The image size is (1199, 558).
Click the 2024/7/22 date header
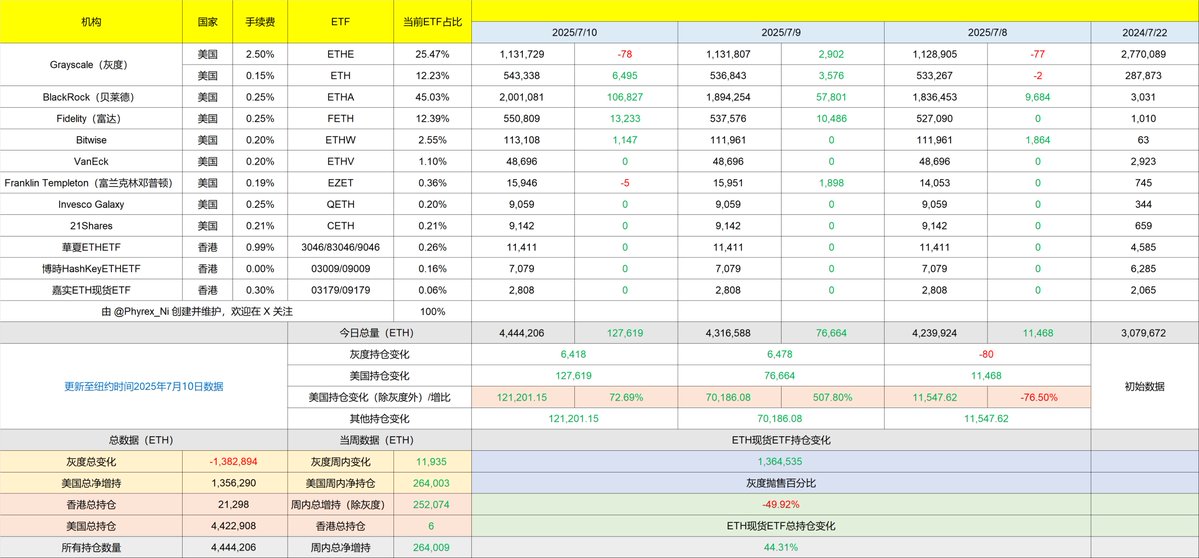click(x=1145, y=33)
